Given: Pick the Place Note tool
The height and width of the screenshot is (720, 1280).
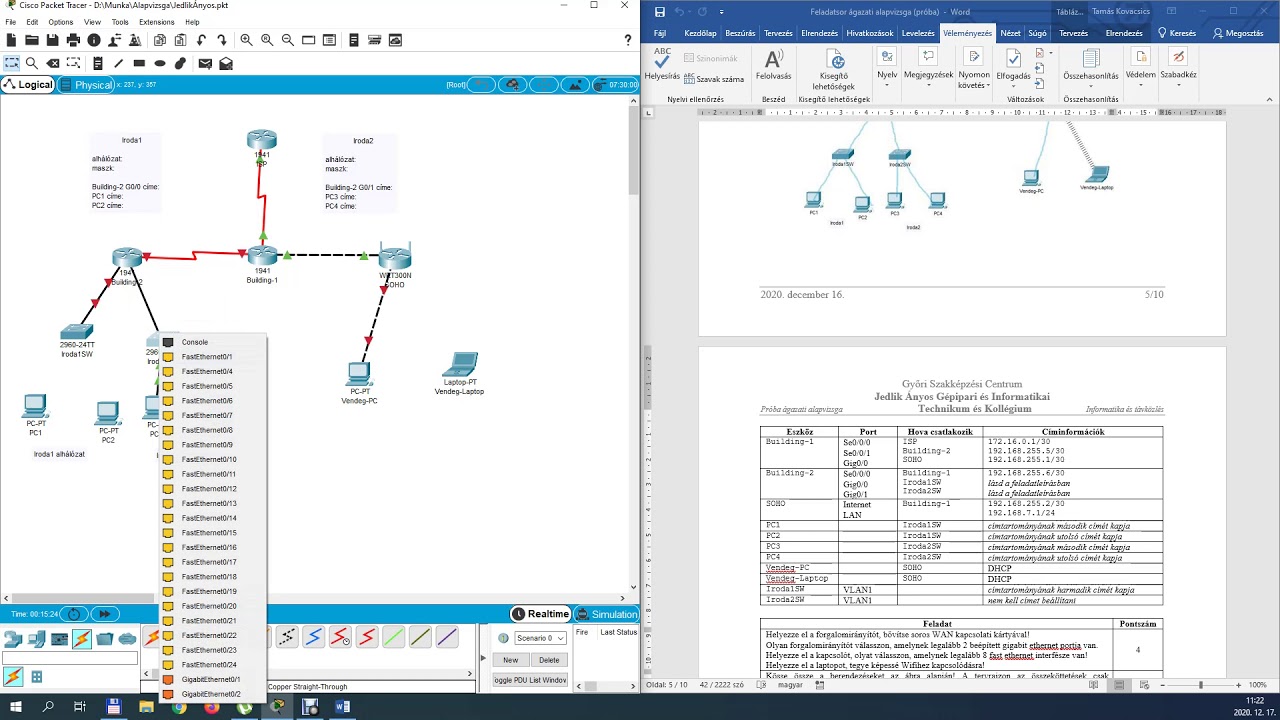Looking at the screenshot, I should tap(96, 63).
